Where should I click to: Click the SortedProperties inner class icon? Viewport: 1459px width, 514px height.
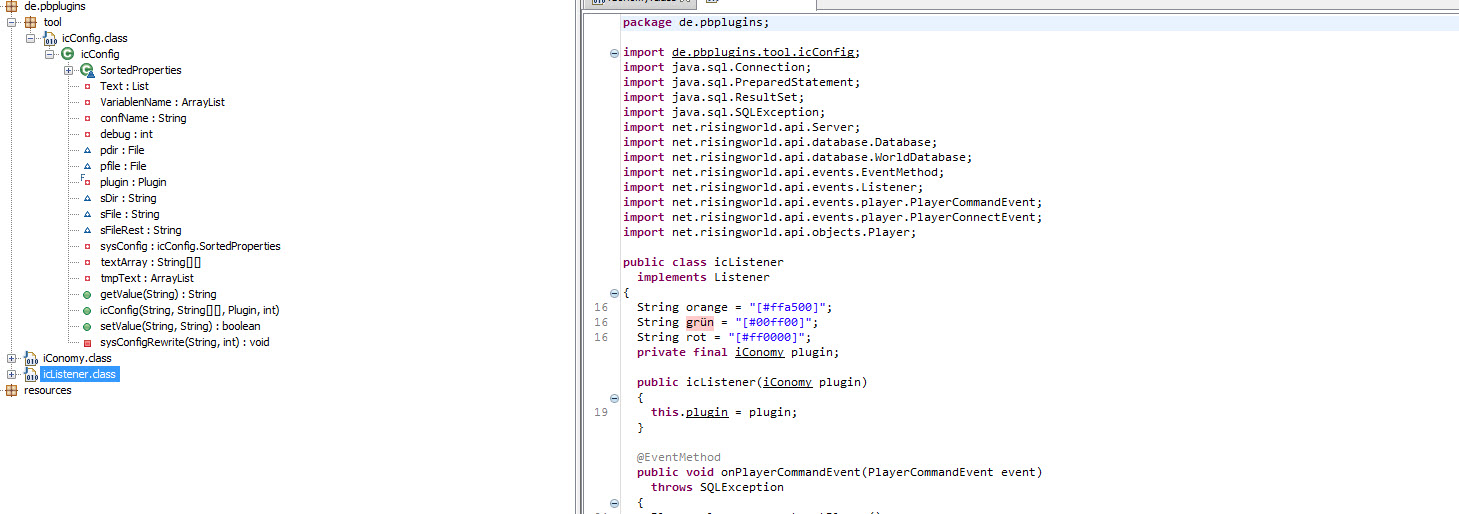coord(86,70)
